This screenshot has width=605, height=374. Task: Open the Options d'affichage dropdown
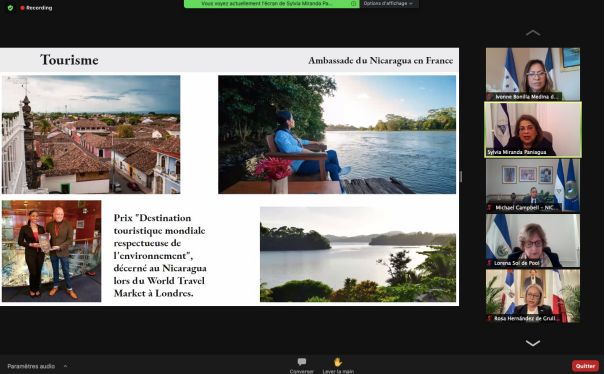point(389,3)
